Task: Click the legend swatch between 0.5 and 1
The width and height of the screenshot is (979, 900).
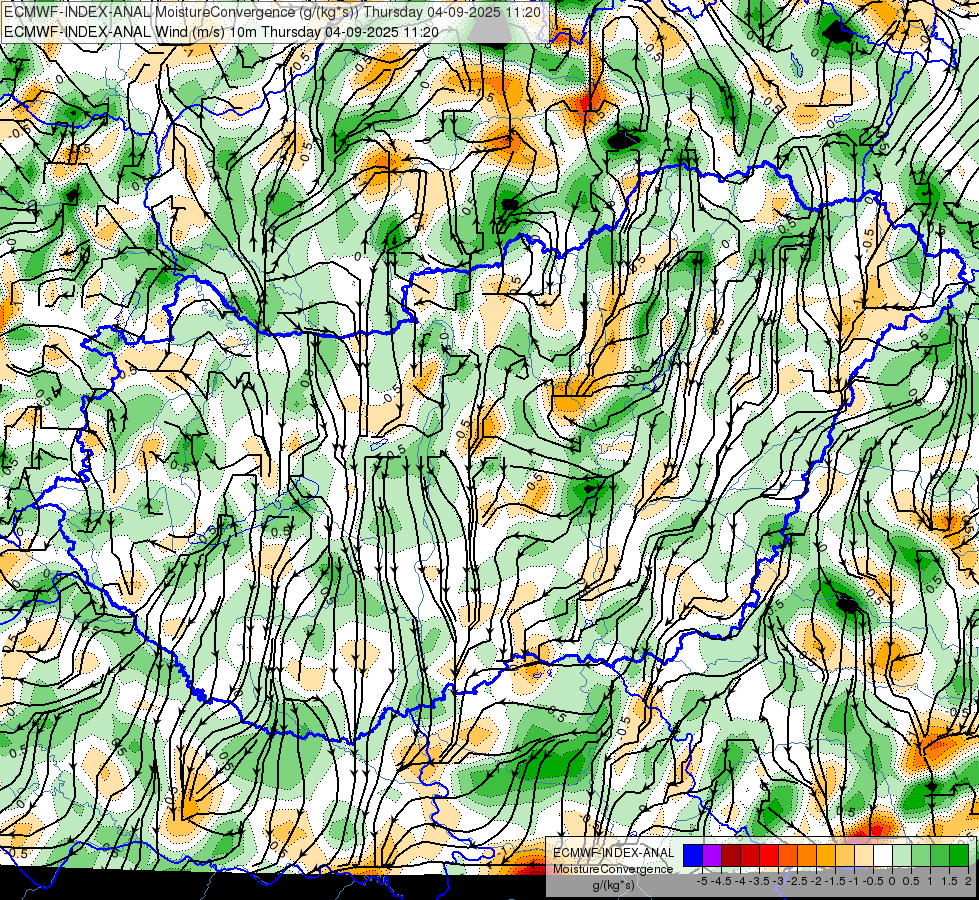Action: click(x=921, y=855)
